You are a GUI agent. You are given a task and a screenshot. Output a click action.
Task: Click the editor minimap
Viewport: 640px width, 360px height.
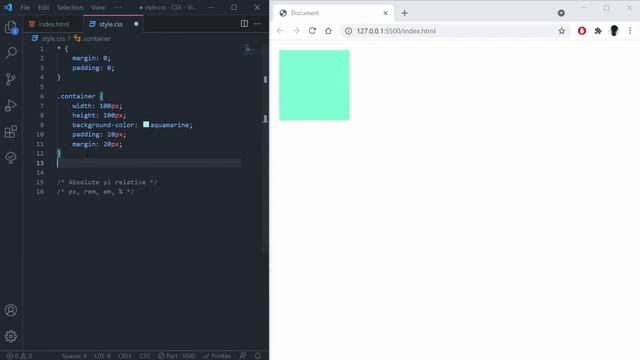pyautogui.click(x=250, y=50)
